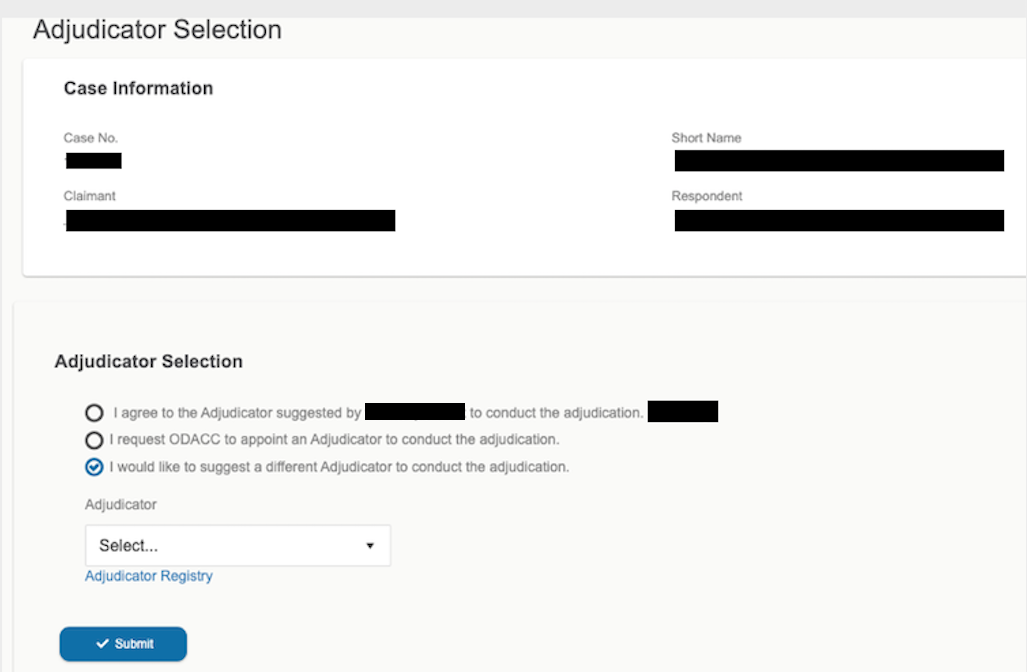Viewport: 1027px width, 672px height.
Task: Click the Case Information heading
Action: click(138, 88)
